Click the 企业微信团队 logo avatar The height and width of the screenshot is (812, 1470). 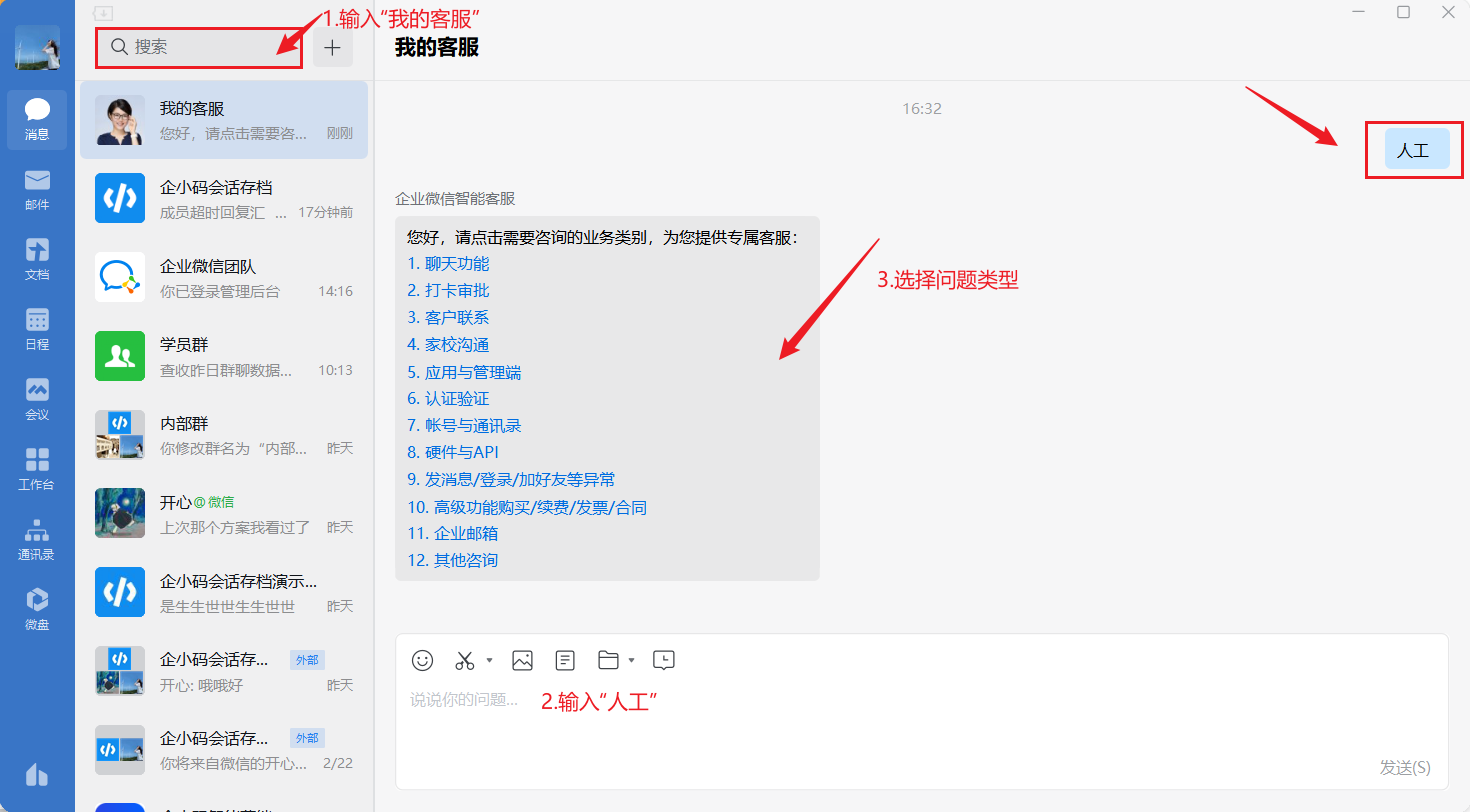[x=120, y=278]
